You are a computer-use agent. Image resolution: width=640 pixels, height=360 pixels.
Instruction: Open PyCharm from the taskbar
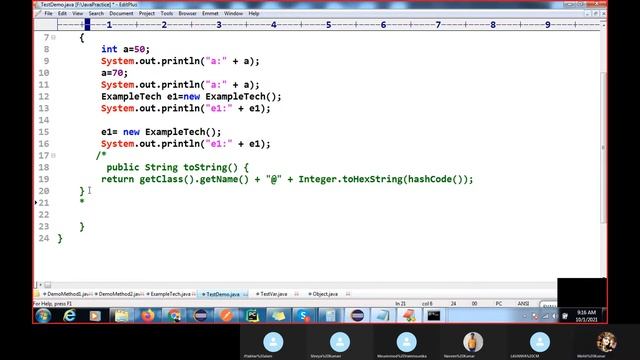(252, 316)
